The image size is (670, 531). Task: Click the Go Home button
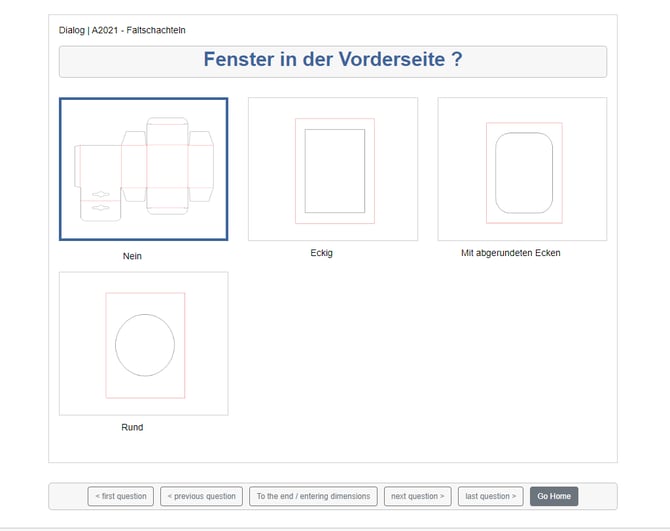[x=554, y=496]
